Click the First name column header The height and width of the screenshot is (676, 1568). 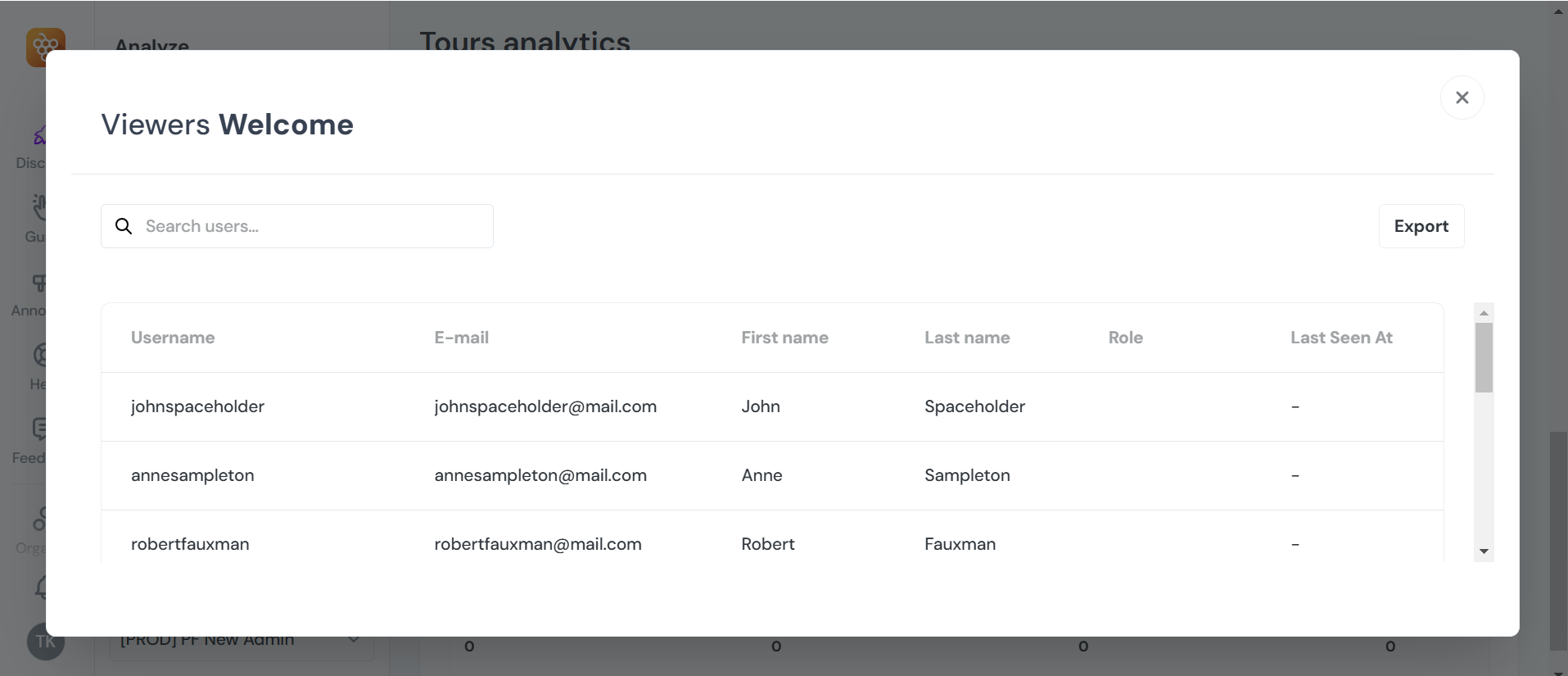(x=784, y=338)
